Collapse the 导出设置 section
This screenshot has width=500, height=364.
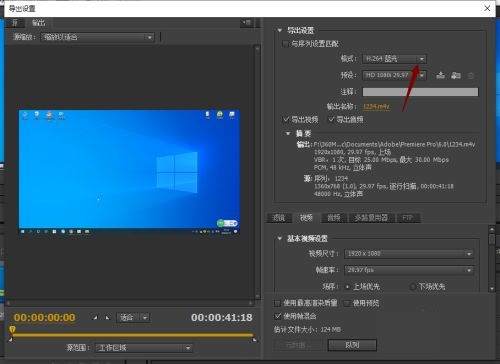point(280,30)
